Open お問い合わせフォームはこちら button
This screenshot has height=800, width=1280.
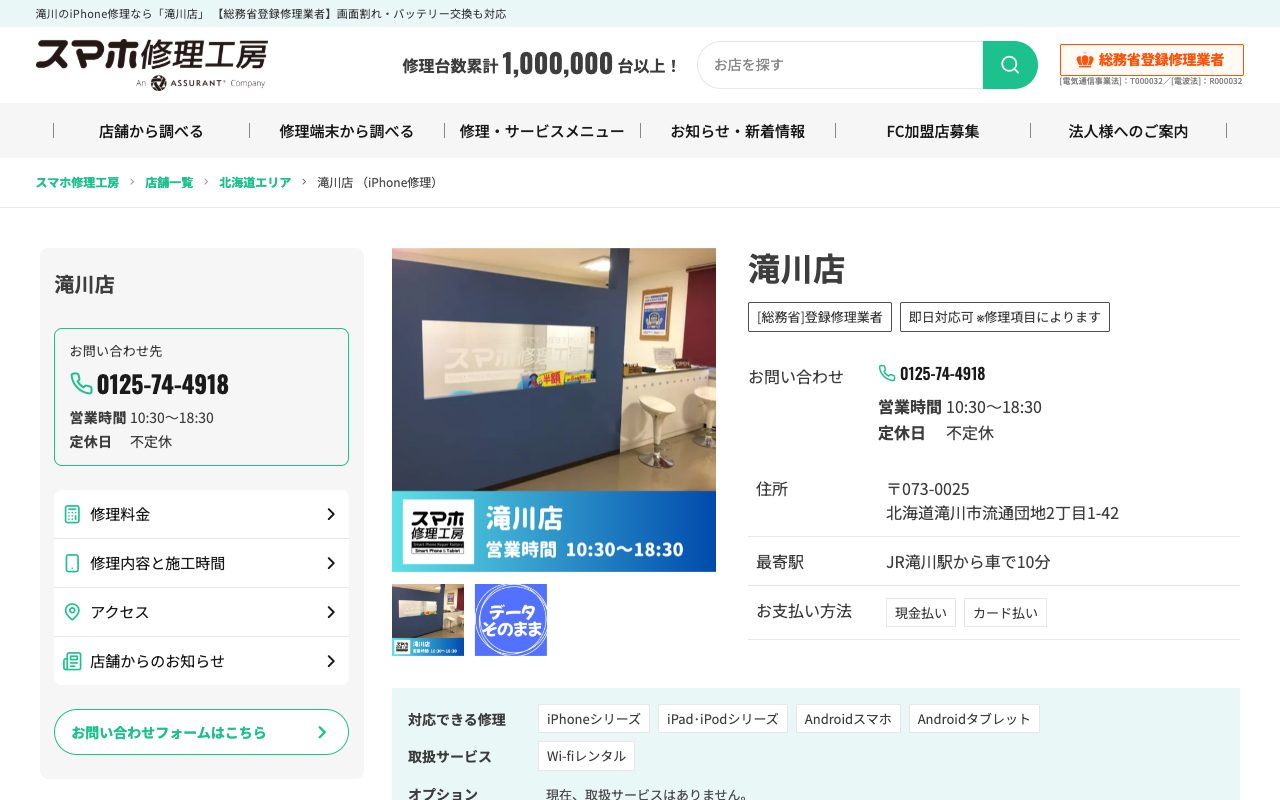(x=201, y=732)
